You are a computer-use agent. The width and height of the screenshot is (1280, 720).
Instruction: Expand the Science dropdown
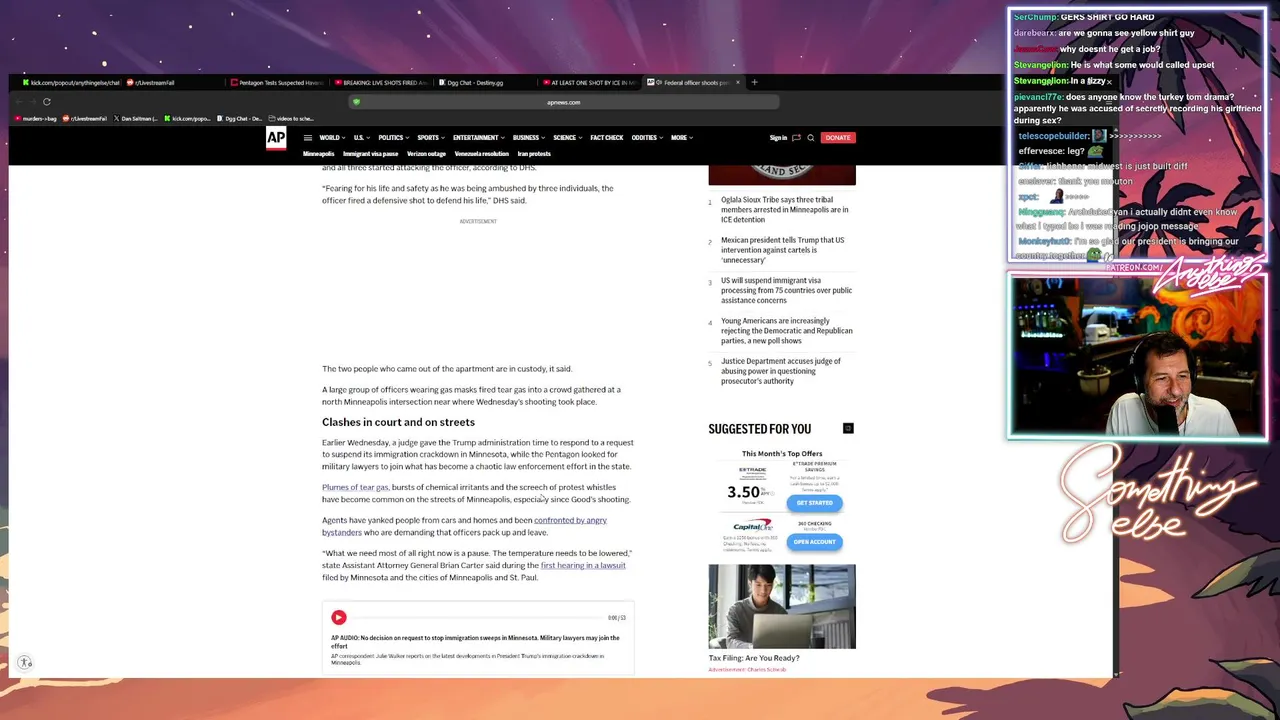coord(567,138)
